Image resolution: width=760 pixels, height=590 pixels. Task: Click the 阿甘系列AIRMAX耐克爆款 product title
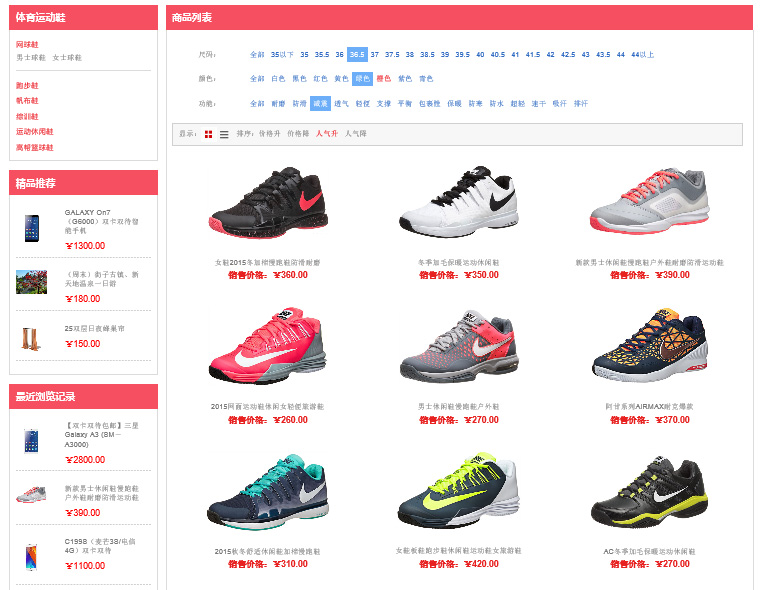(x=649, y=406)
